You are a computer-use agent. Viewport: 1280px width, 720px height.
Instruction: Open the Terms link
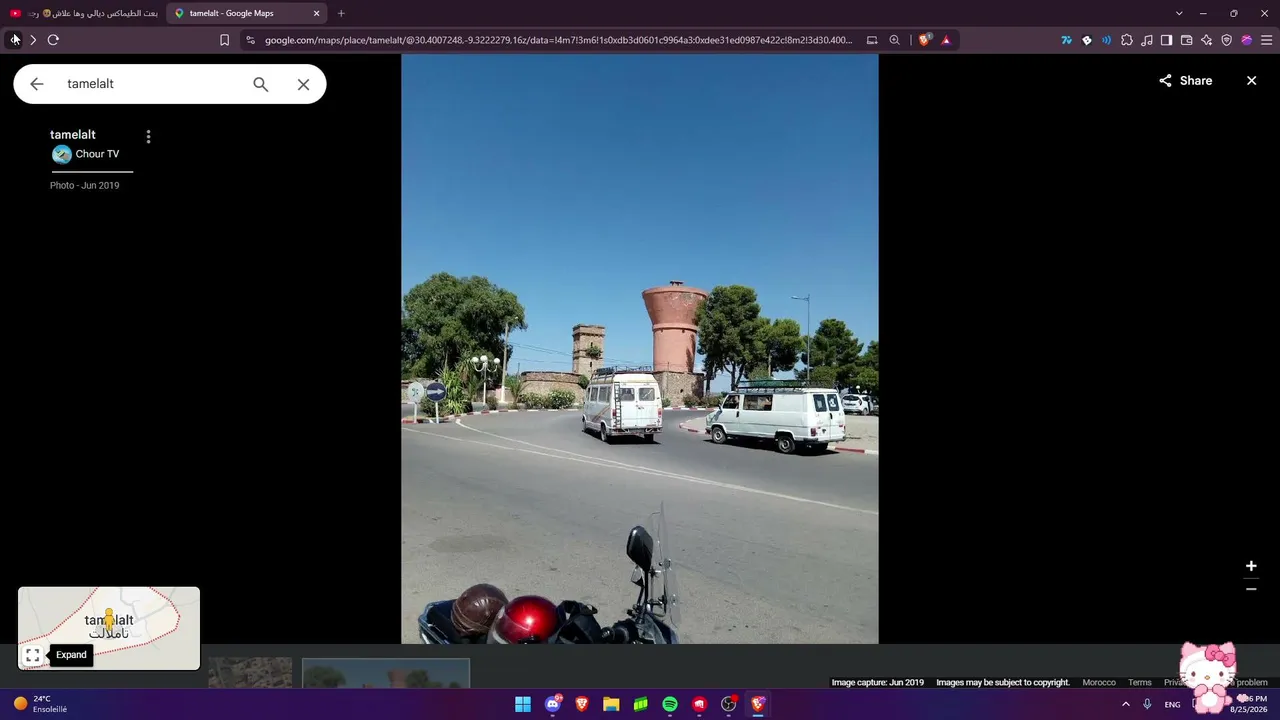tap(1140, 682)
